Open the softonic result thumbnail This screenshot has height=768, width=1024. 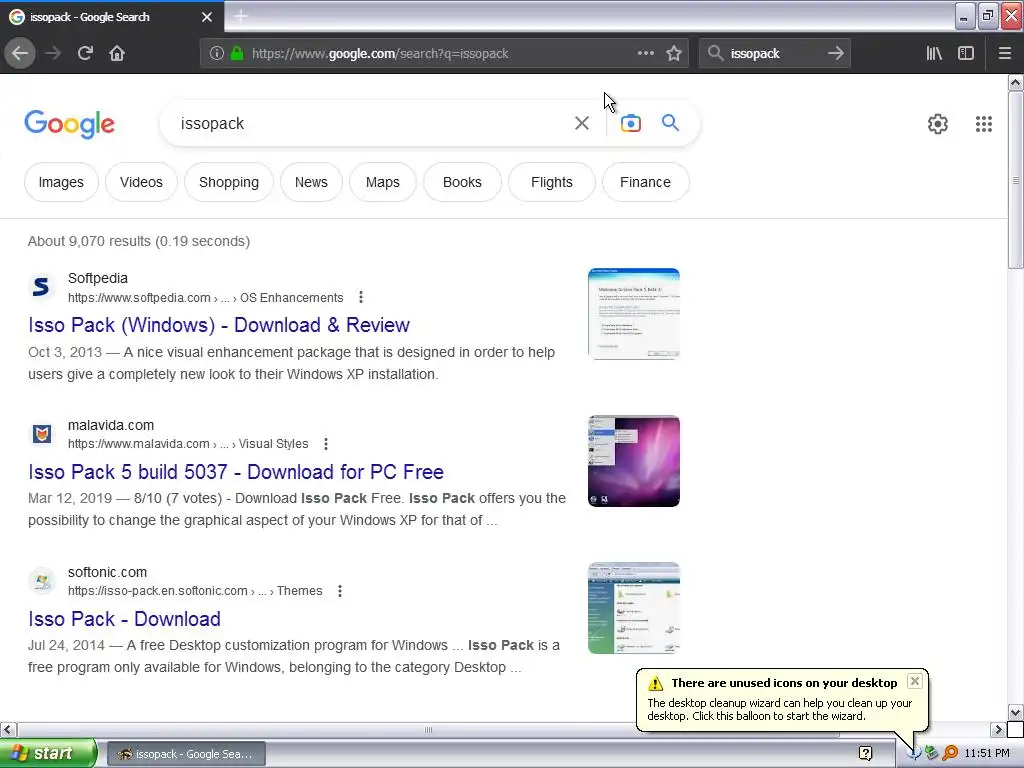point(633,608)
